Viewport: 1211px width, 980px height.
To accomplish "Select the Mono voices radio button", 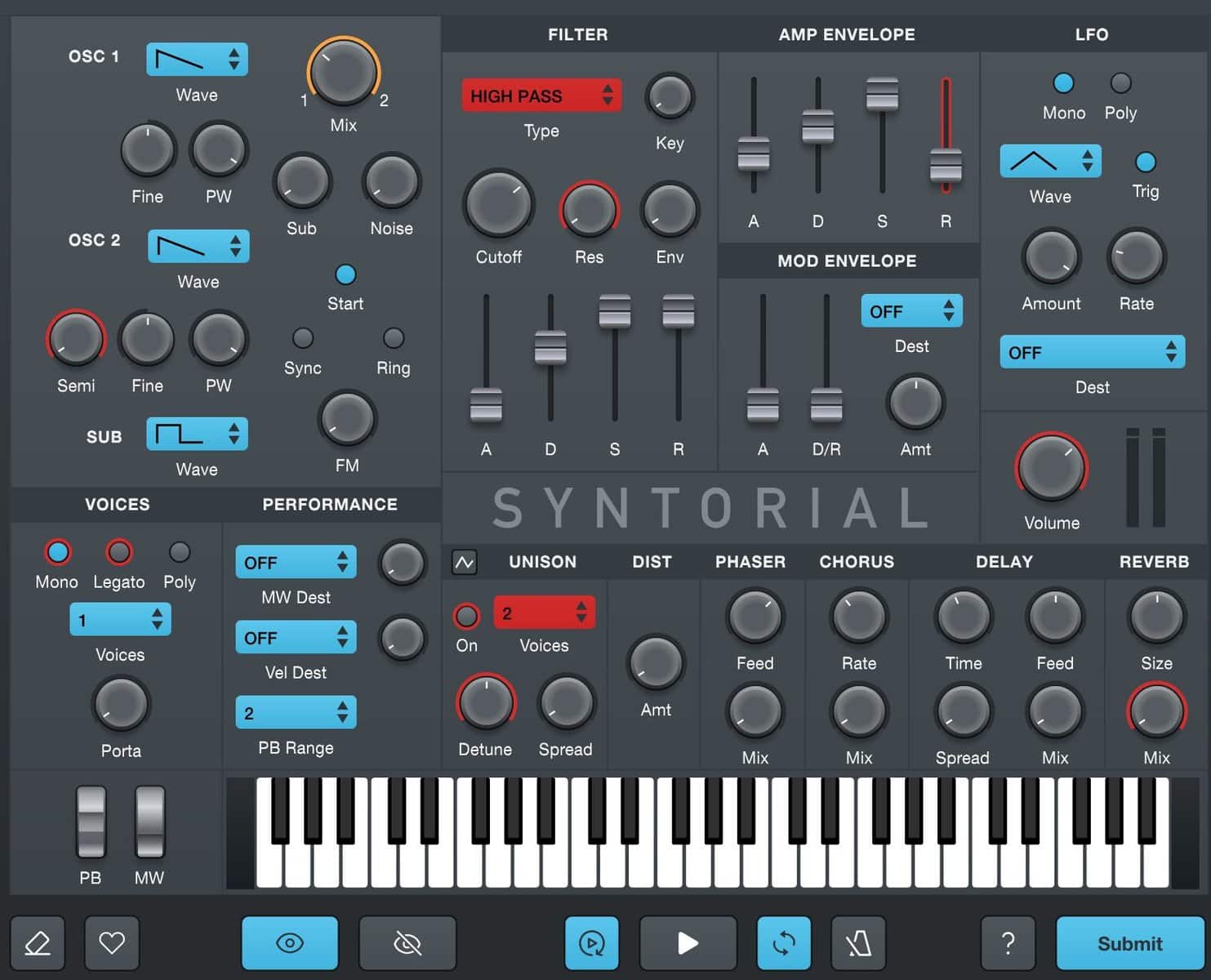I will (57, 553).
